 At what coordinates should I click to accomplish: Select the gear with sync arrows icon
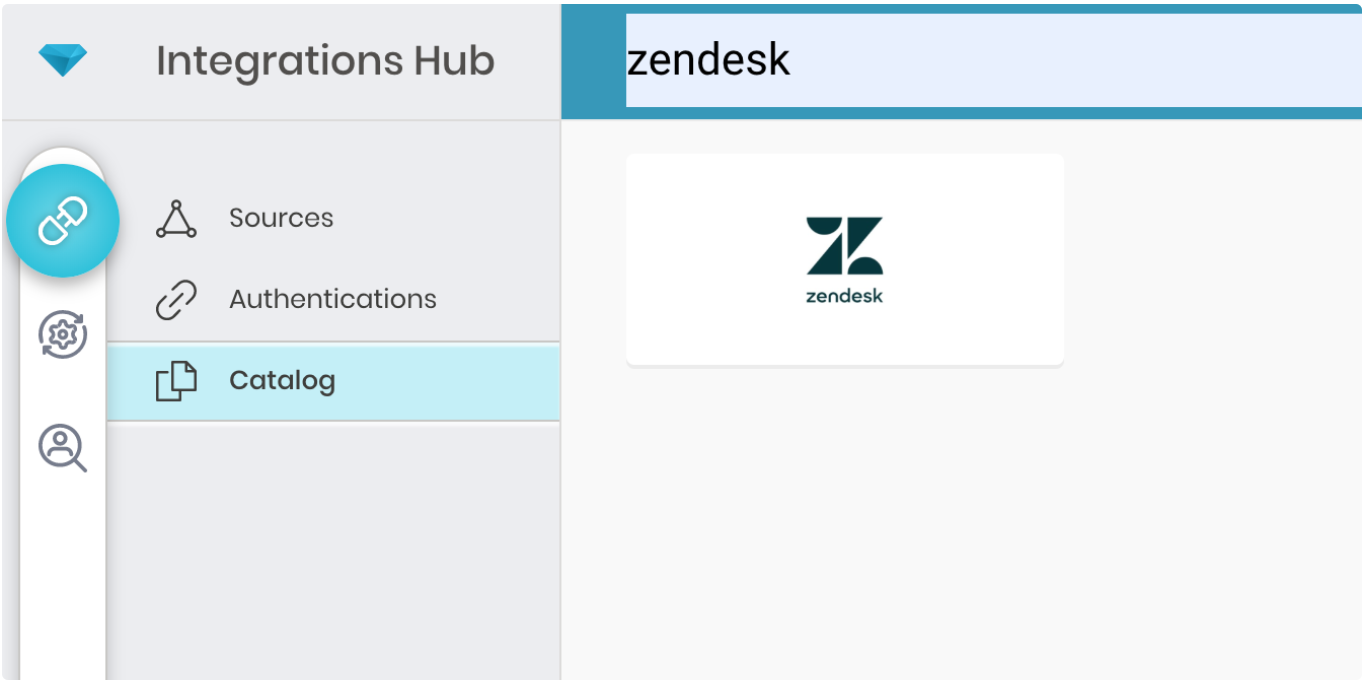tap(63, 334)
